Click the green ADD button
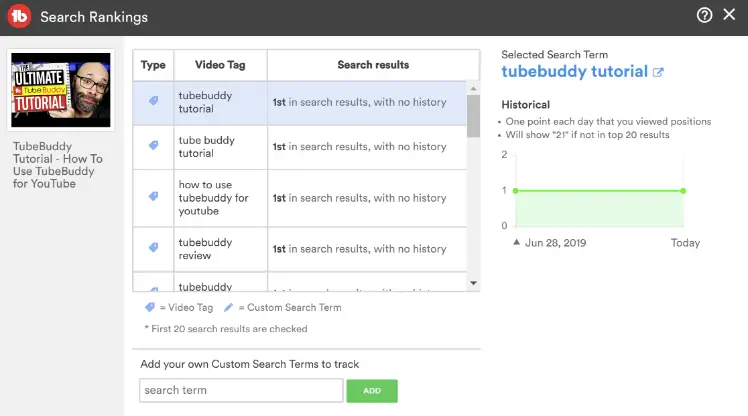Viewport: 748px width, 416px height. point(372,391)
